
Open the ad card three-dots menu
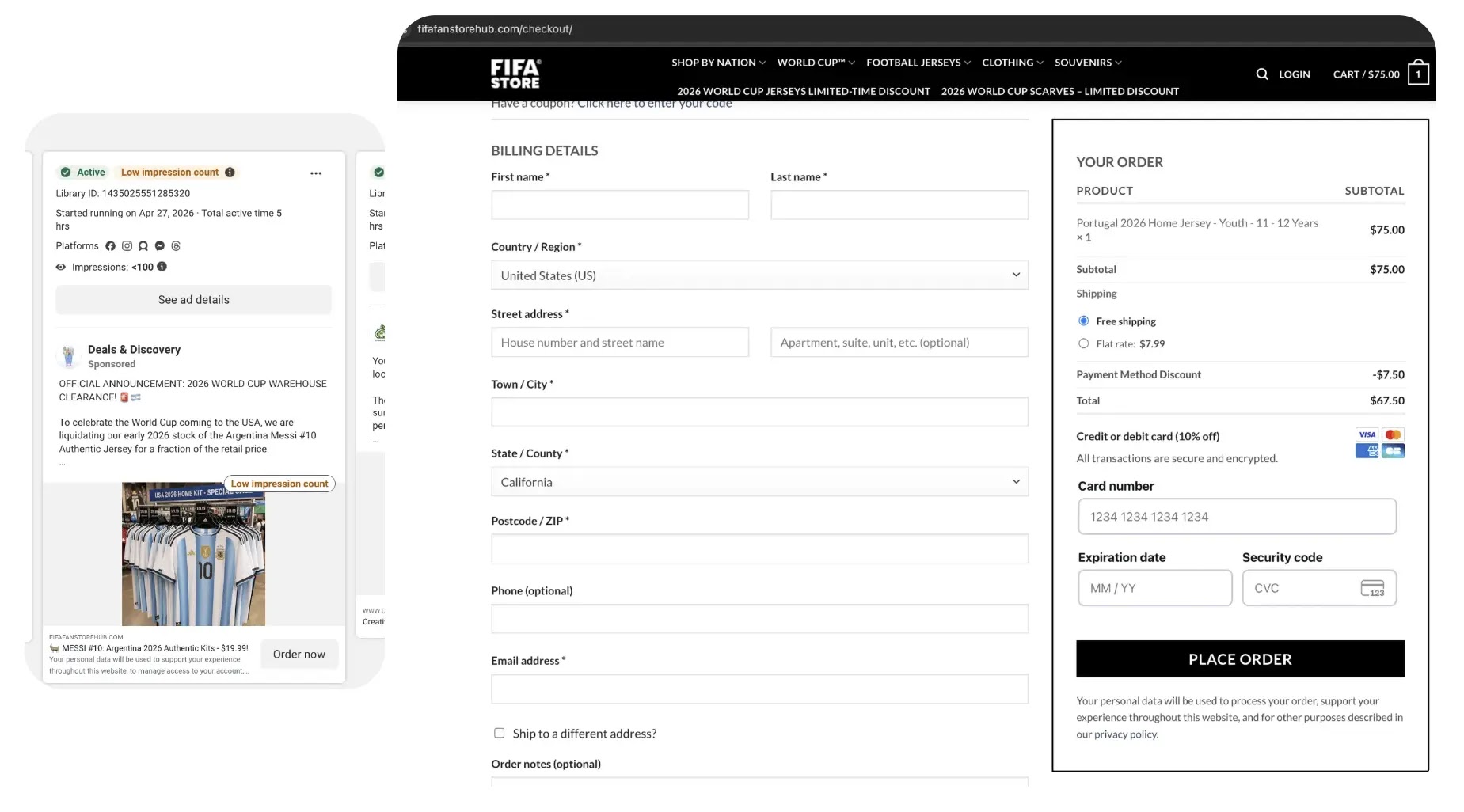316,173
